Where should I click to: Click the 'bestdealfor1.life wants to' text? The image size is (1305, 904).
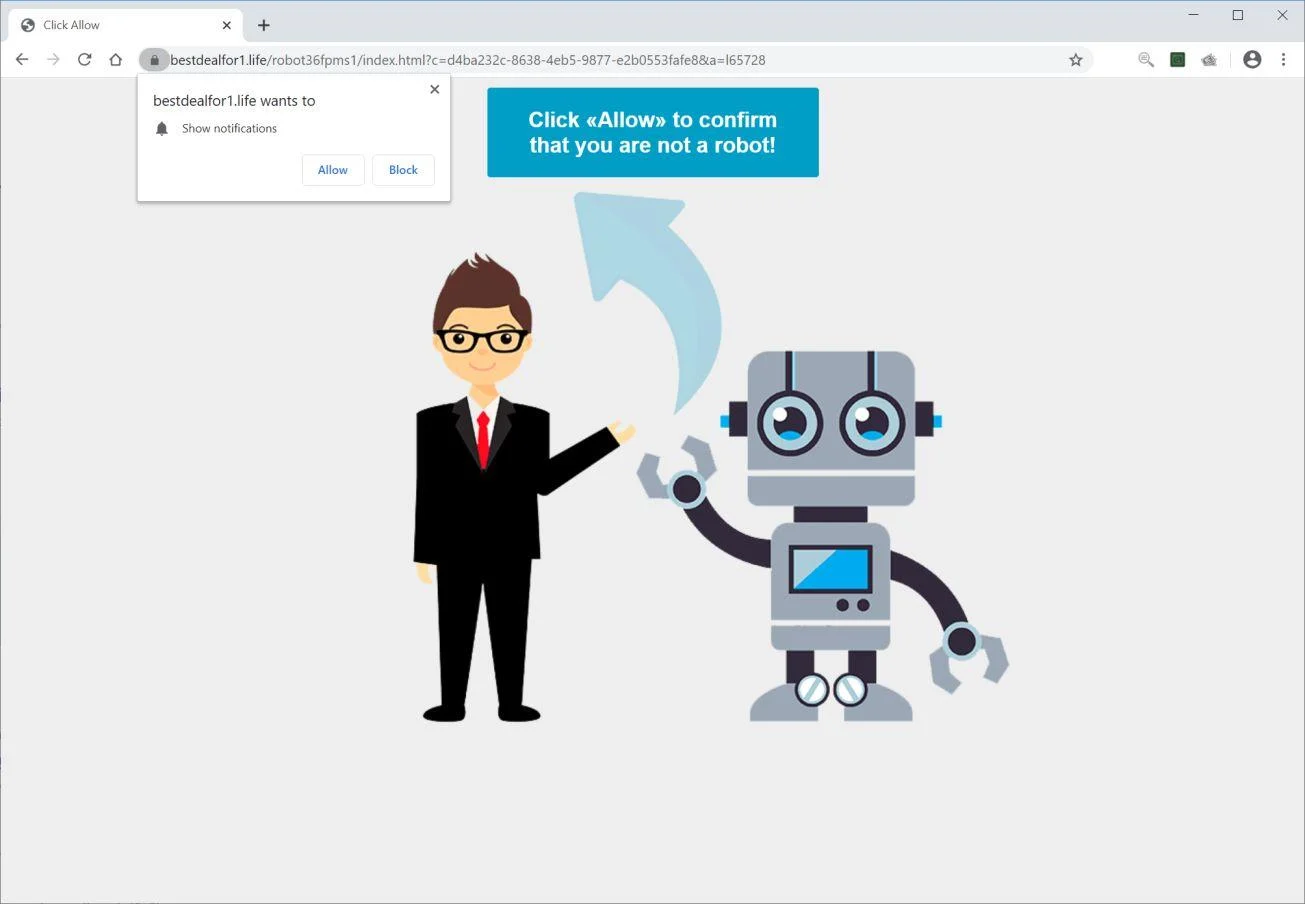234,101
